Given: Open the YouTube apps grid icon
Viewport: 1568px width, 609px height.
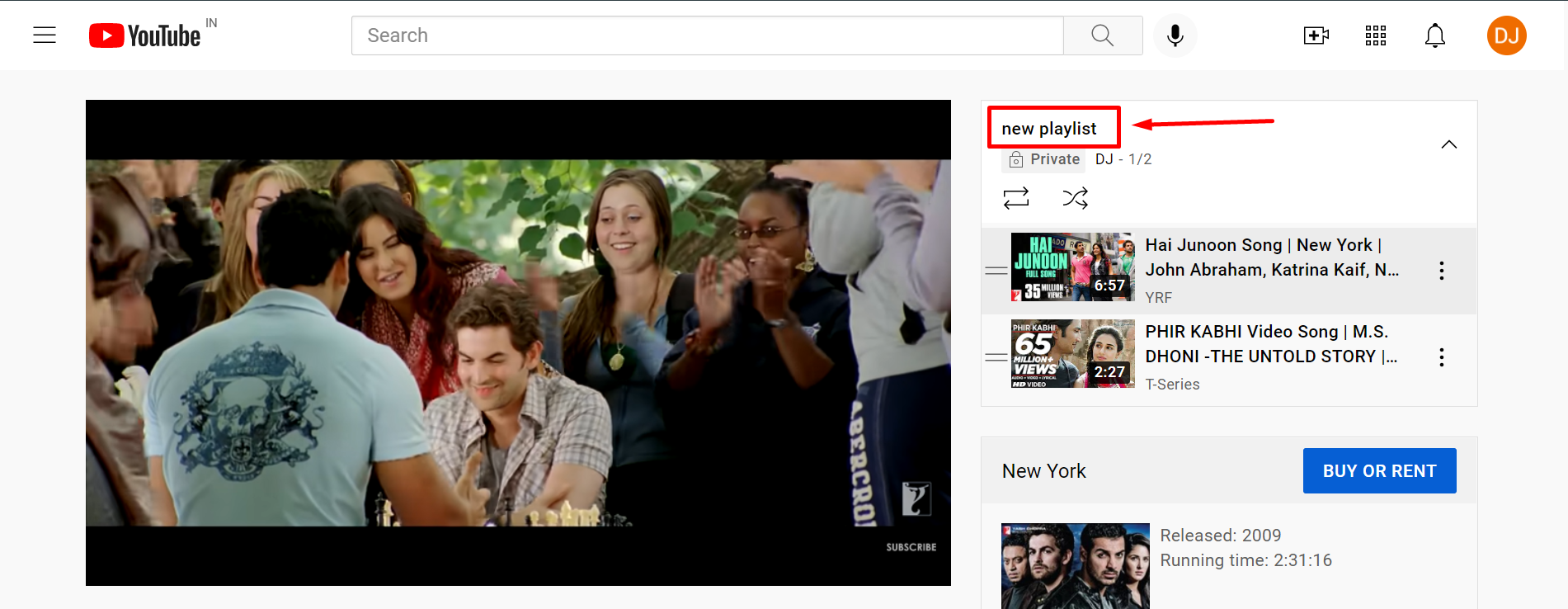Looking at the screenshot, I should coord(1376,35).
